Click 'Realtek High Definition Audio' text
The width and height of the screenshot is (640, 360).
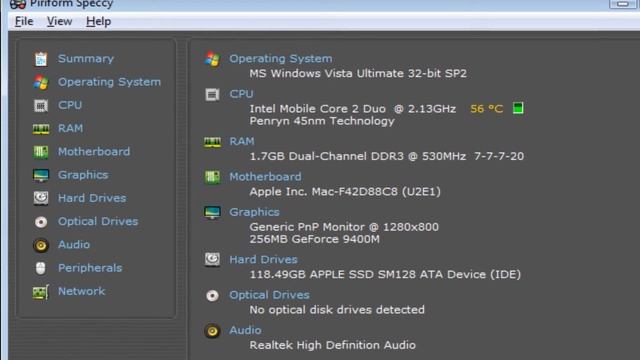coord(333,345)
